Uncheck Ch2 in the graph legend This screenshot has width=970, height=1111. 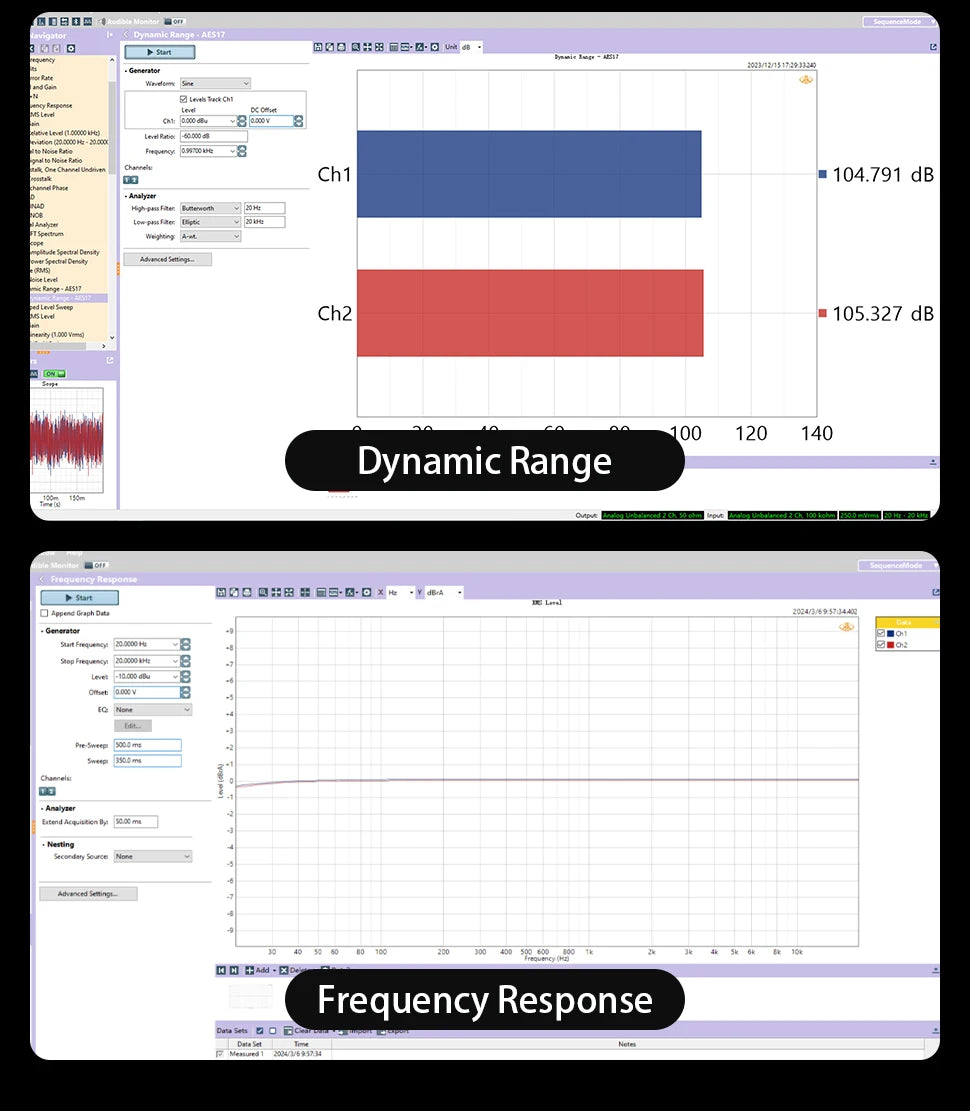pos(881,645)
